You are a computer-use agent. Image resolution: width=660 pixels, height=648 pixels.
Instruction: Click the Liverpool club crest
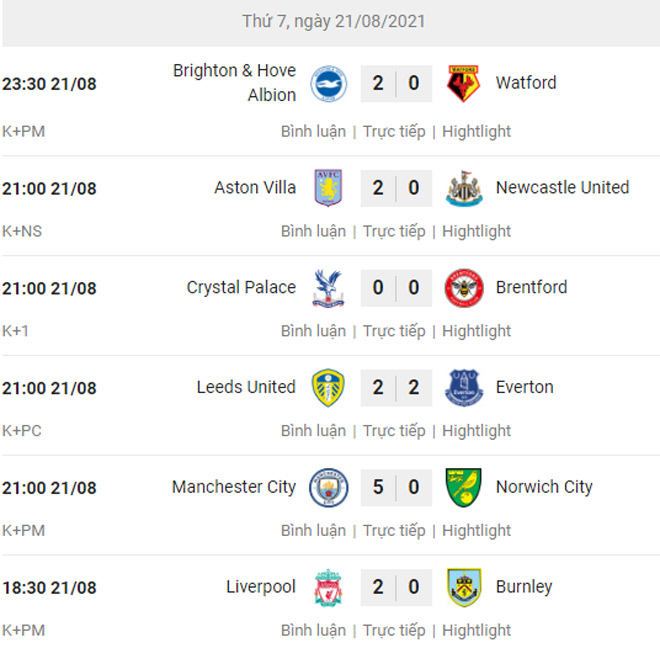coord(328,587)
